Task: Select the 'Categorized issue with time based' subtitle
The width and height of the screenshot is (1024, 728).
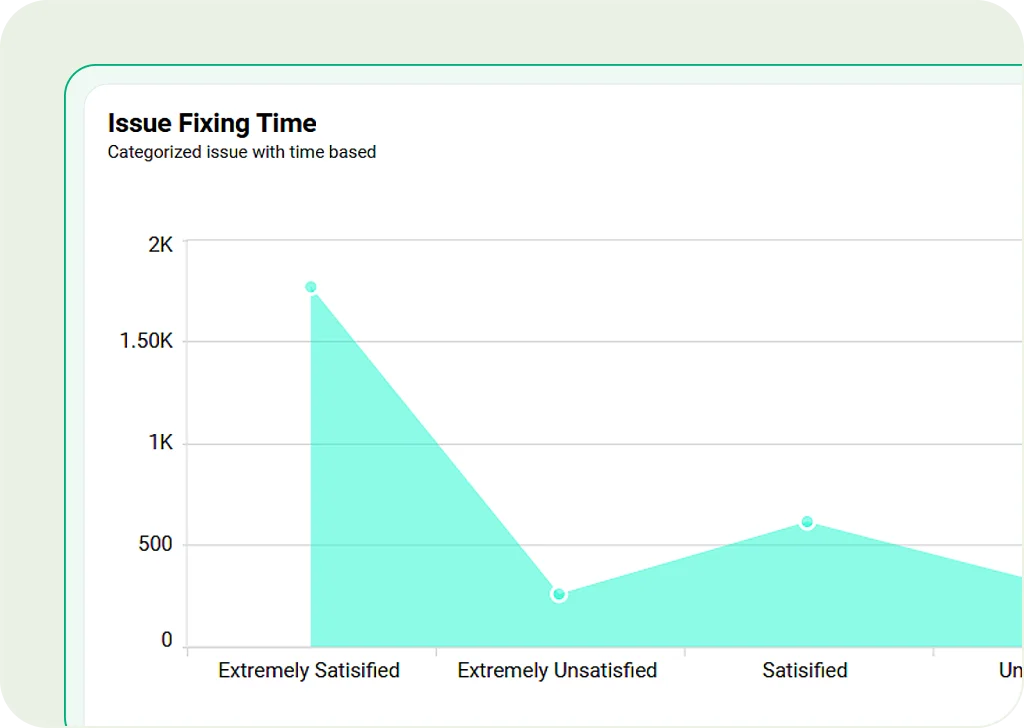Action: click(242, 153)
